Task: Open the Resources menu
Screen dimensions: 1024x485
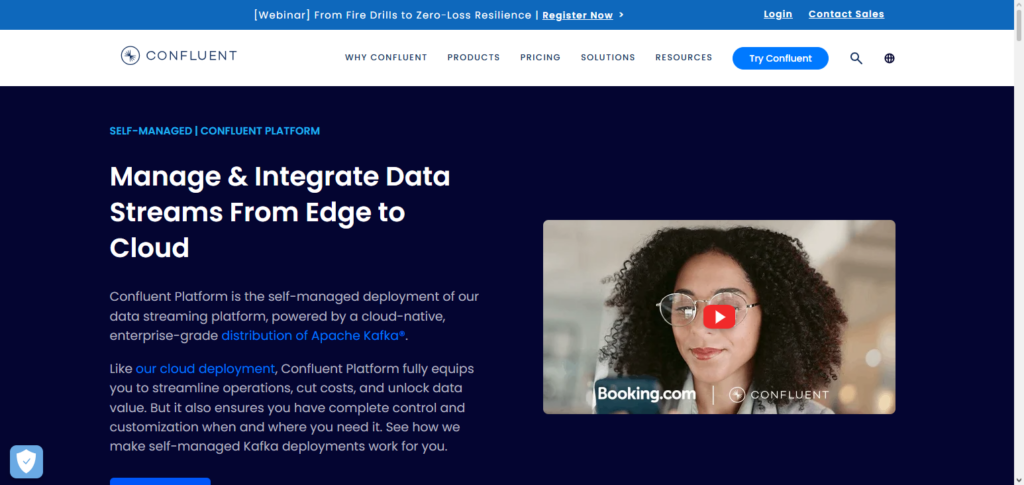Action: tap(683, 57)
